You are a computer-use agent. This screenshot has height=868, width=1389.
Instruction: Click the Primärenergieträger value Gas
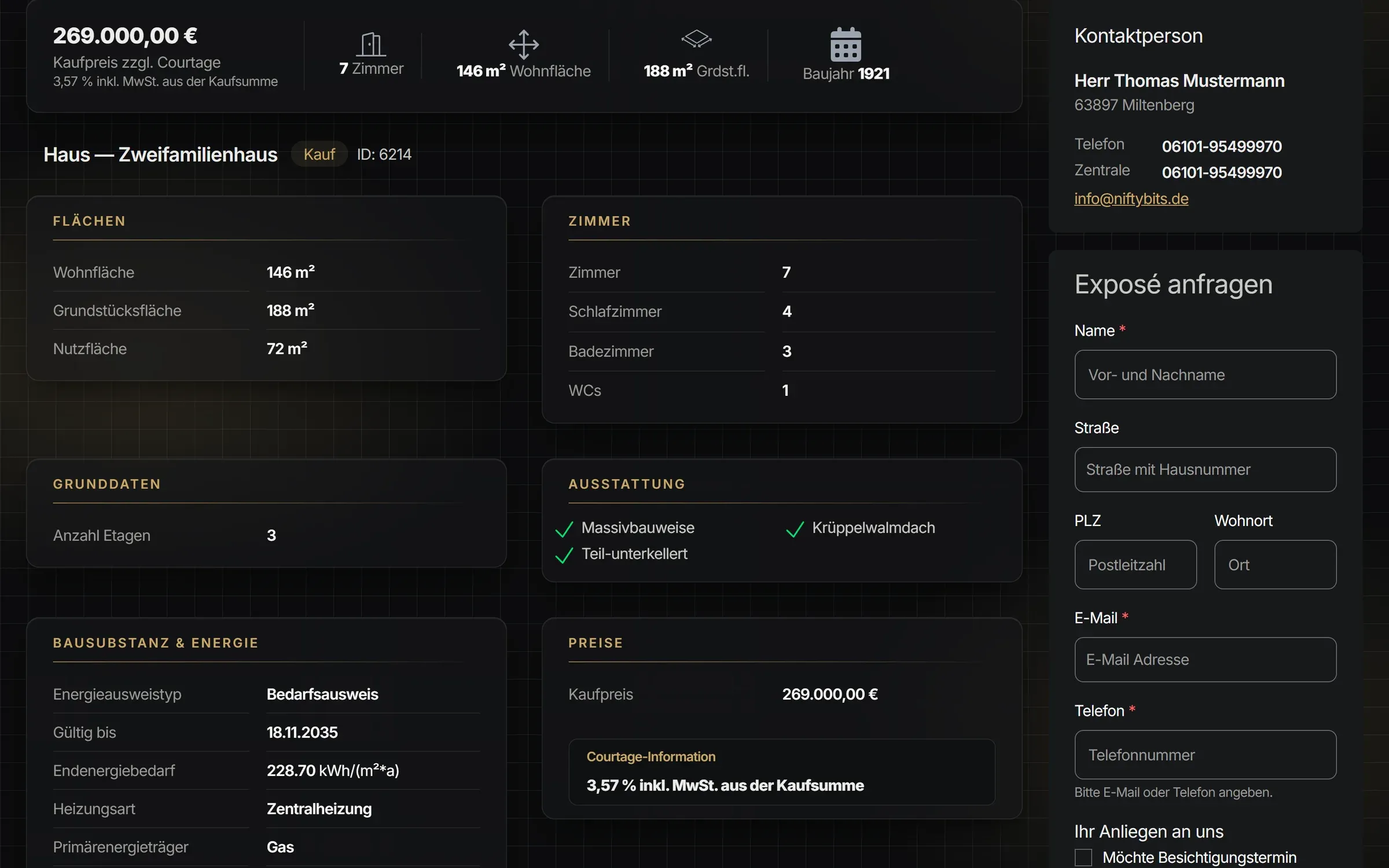pos(280,847)
